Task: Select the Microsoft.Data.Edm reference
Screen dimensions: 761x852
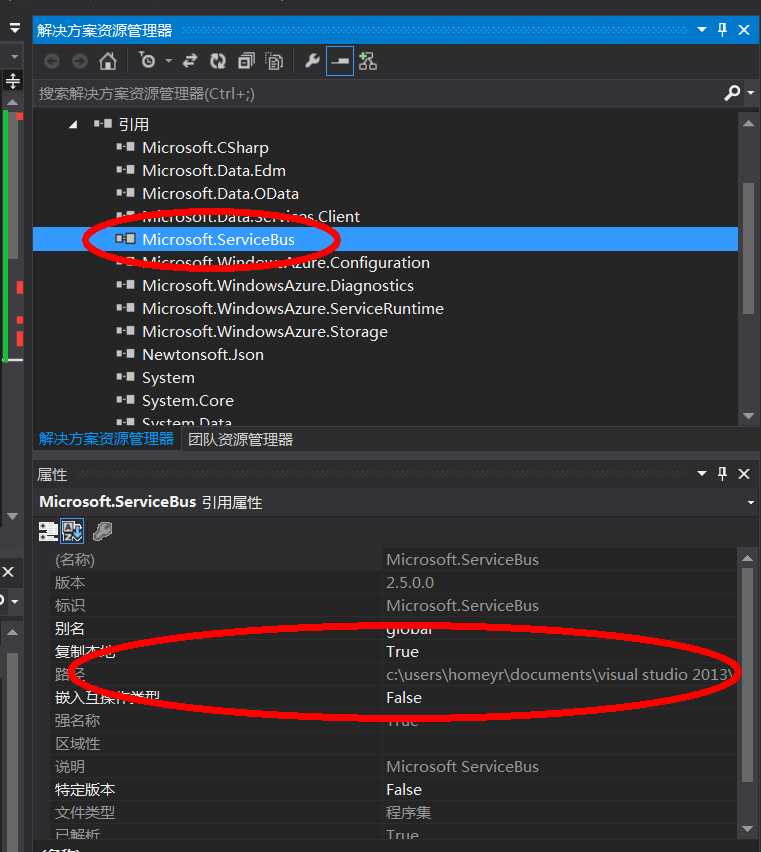Action: pyautogui.click(x=214, y=171)
